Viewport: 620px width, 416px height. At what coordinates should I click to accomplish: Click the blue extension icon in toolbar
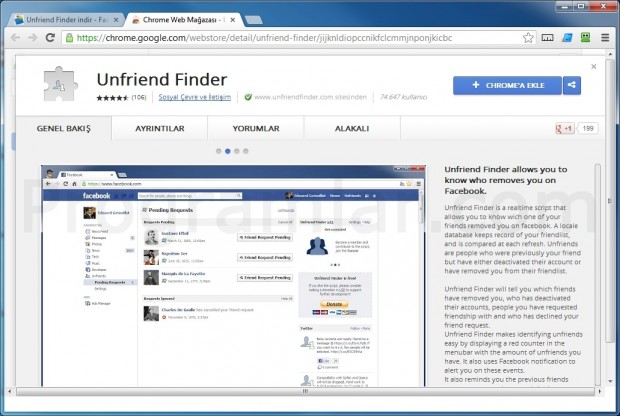point(566,38)
